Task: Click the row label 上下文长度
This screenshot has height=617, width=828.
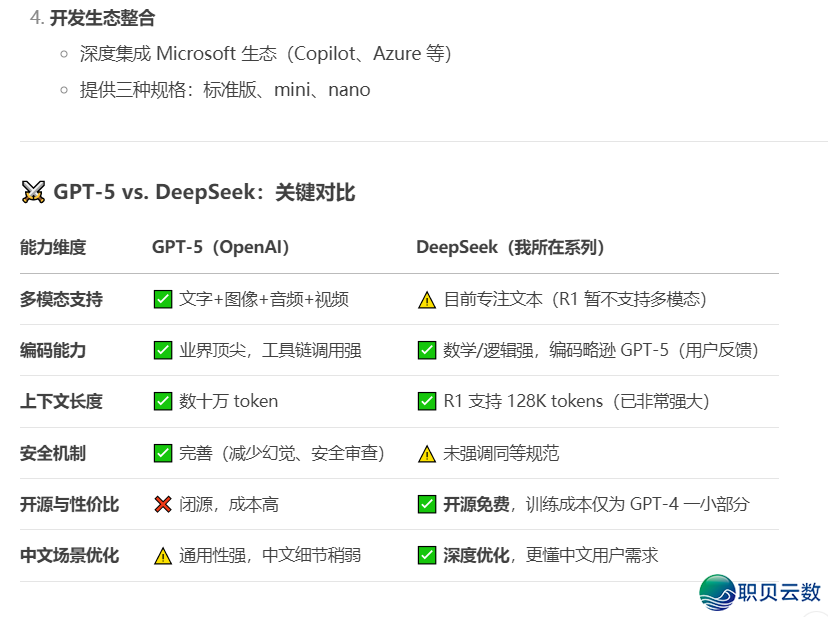Action: click(x=61, y=401)
